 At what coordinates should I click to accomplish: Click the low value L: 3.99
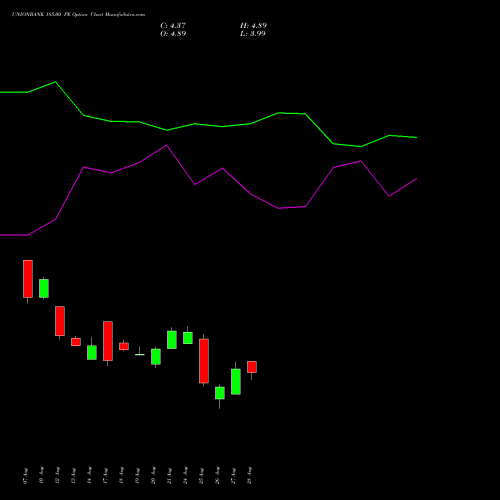coord(253,34)
